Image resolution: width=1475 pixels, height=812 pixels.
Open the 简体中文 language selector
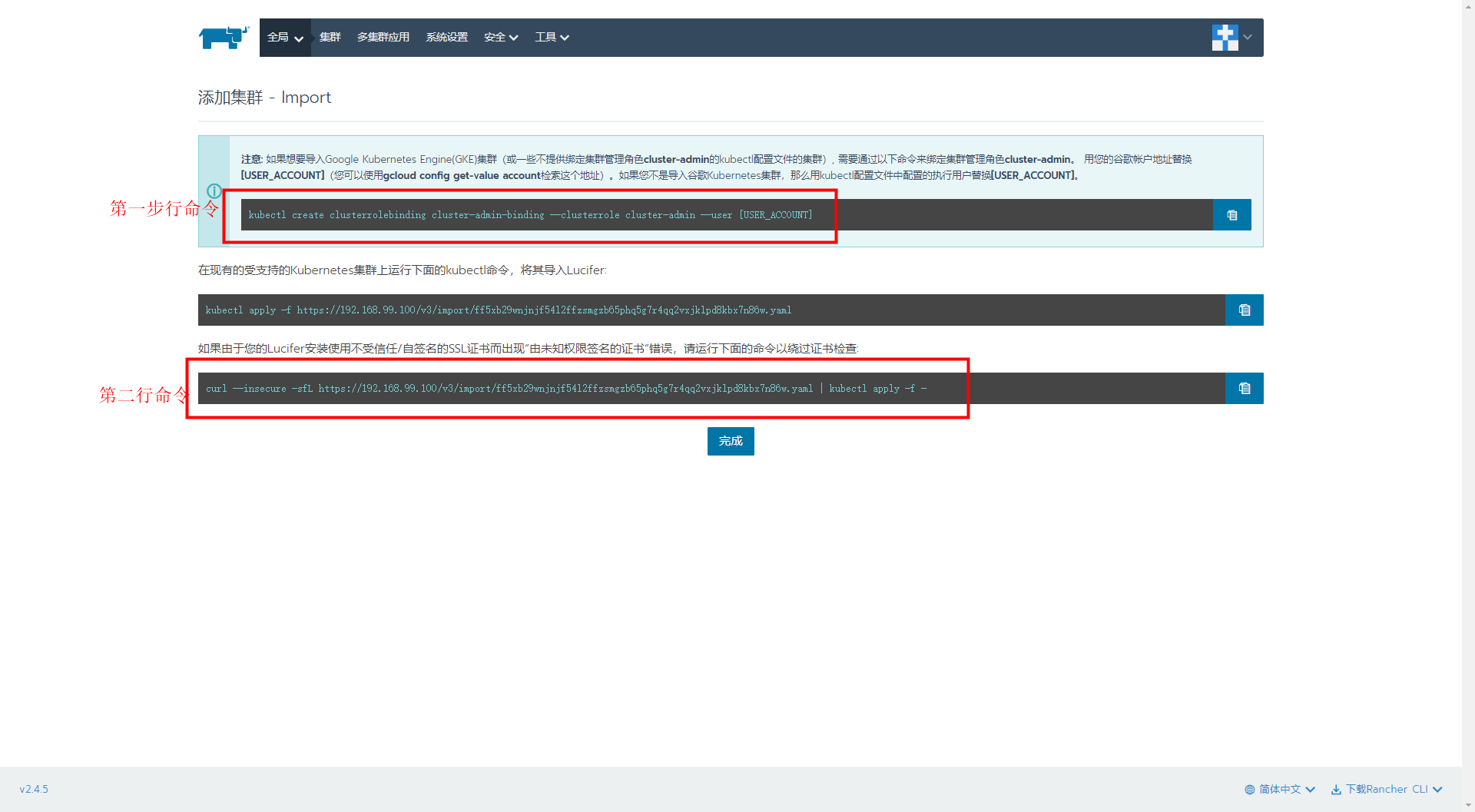point(1280,790)
